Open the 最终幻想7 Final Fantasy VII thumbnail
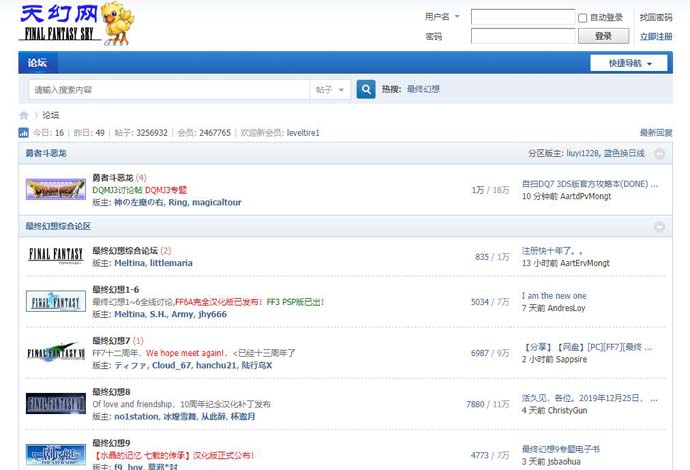The image size is (690, 470). point(56,352)
